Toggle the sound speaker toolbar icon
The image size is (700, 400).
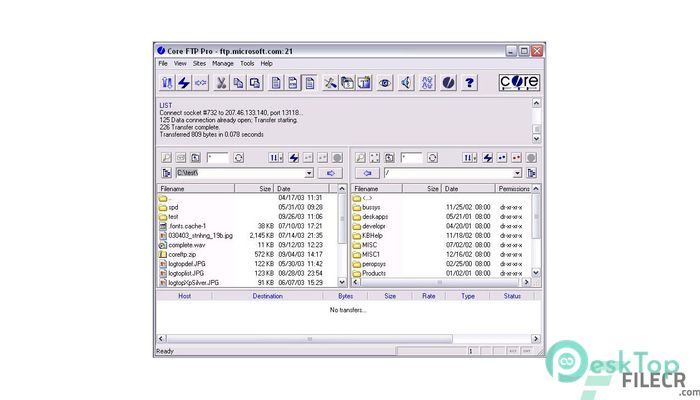click(x=406, y=83)
